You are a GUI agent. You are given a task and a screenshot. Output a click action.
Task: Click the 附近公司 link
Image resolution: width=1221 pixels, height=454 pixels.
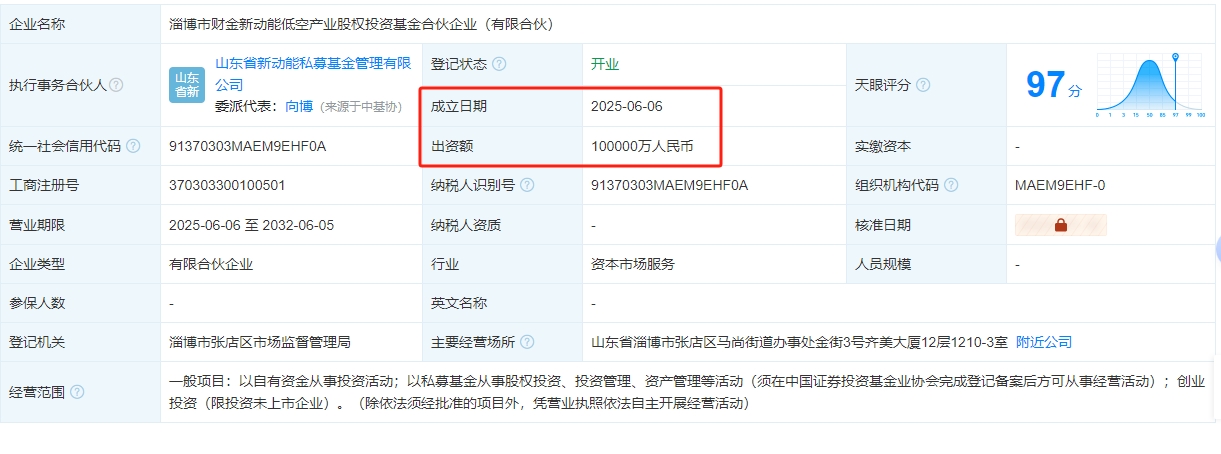tap(1044, 342)
